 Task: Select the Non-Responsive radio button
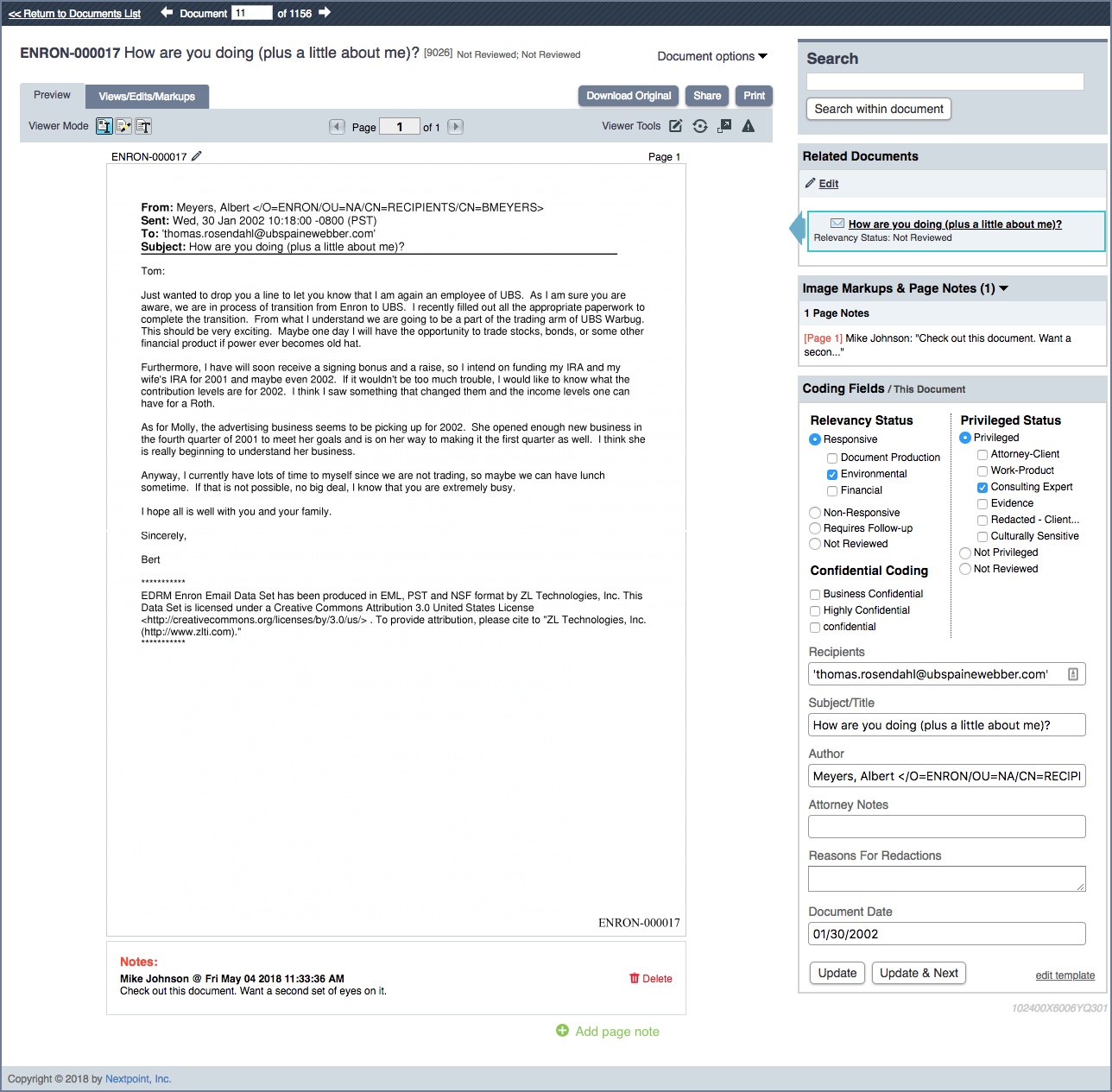(x=815, y=513)
